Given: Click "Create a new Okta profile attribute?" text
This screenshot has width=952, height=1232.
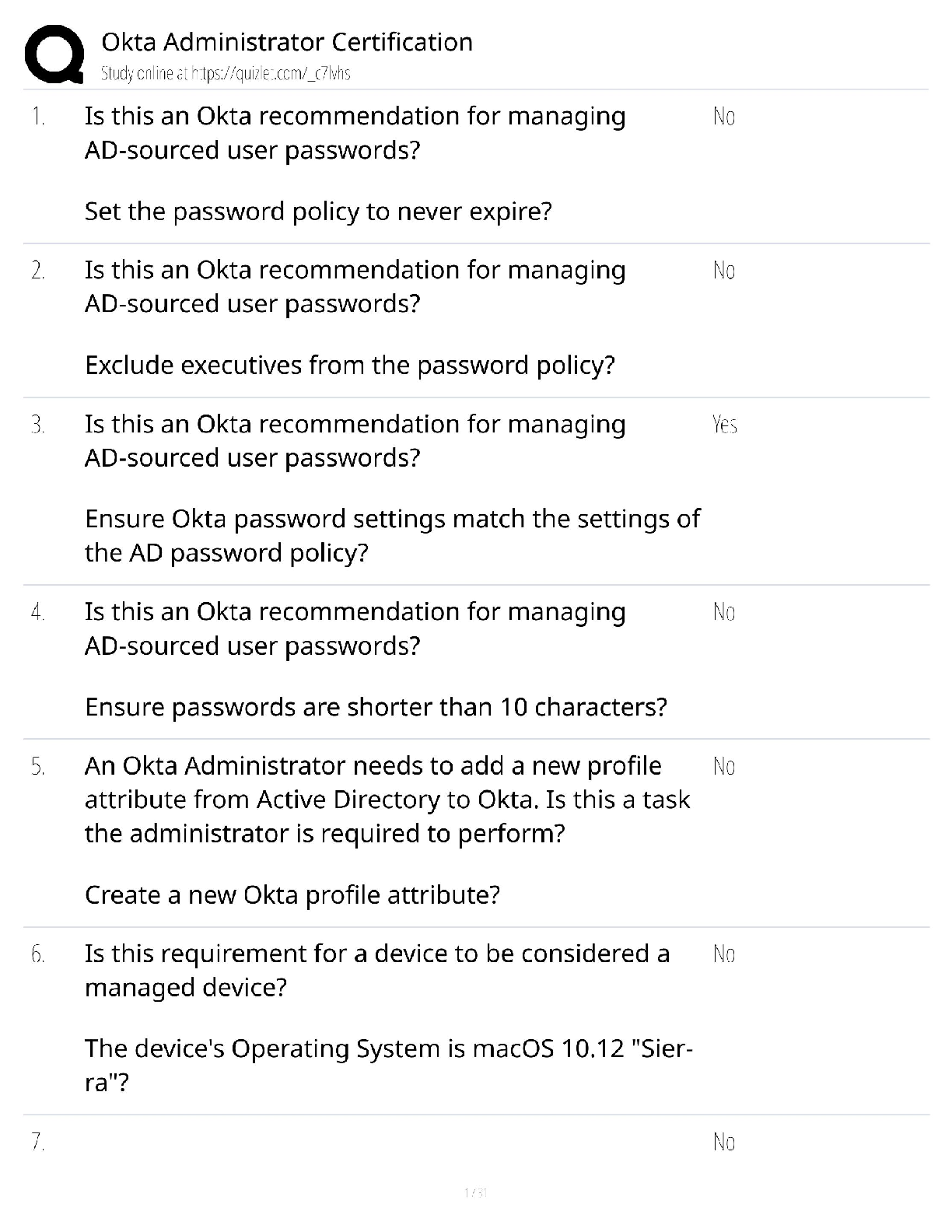Looking at the screenshot, I should click(292, 895).
